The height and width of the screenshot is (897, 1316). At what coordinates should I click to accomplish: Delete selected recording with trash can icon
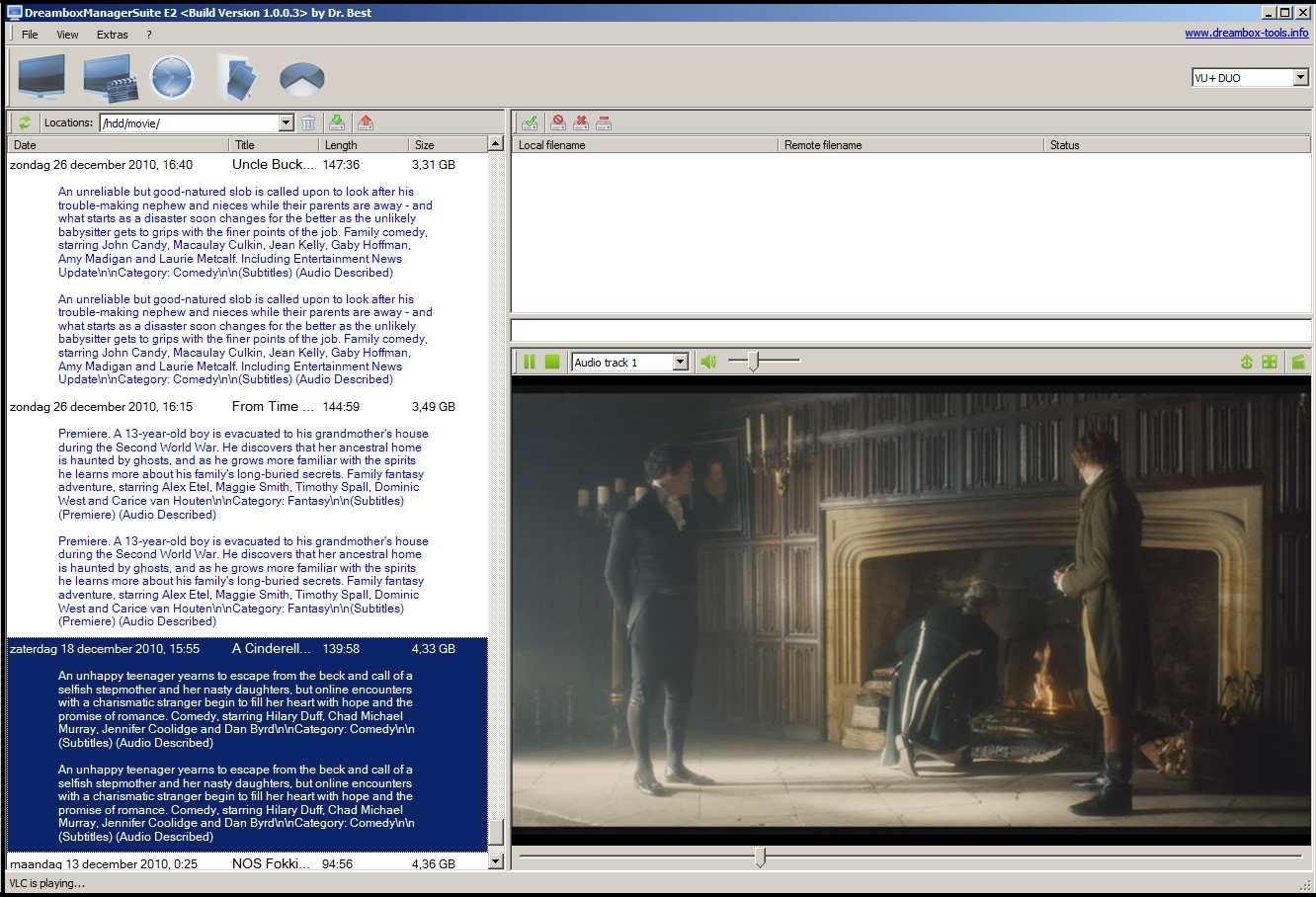click(308, 122)
